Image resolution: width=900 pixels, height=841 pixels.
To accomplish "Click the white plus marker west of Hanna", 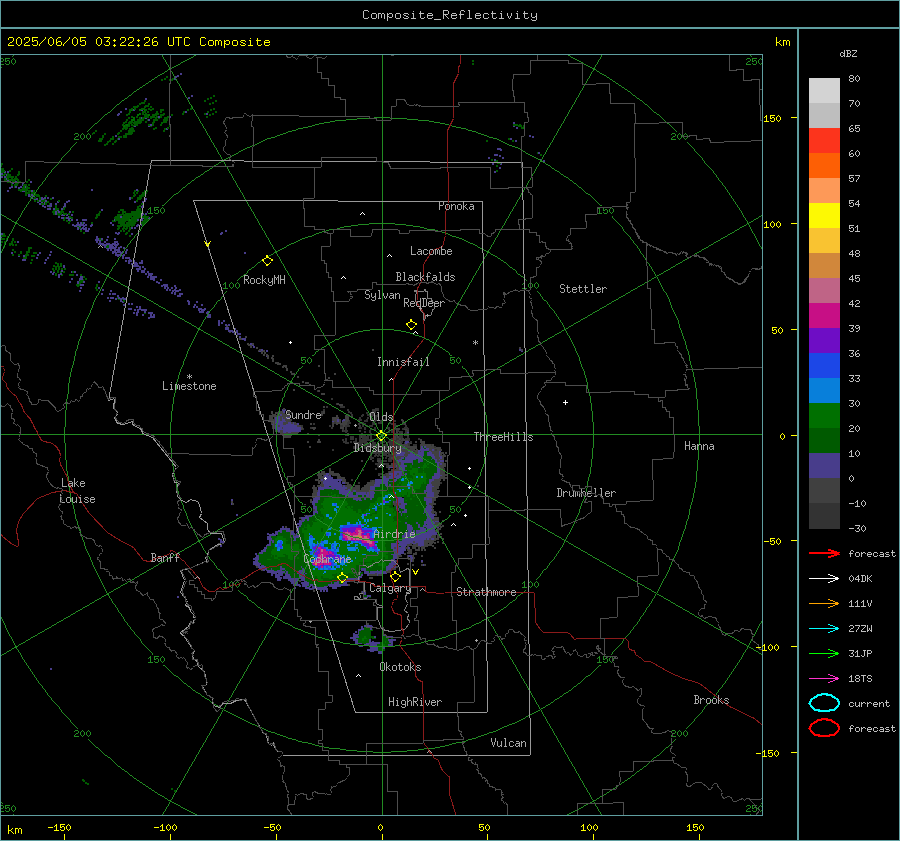I will 565,402.
